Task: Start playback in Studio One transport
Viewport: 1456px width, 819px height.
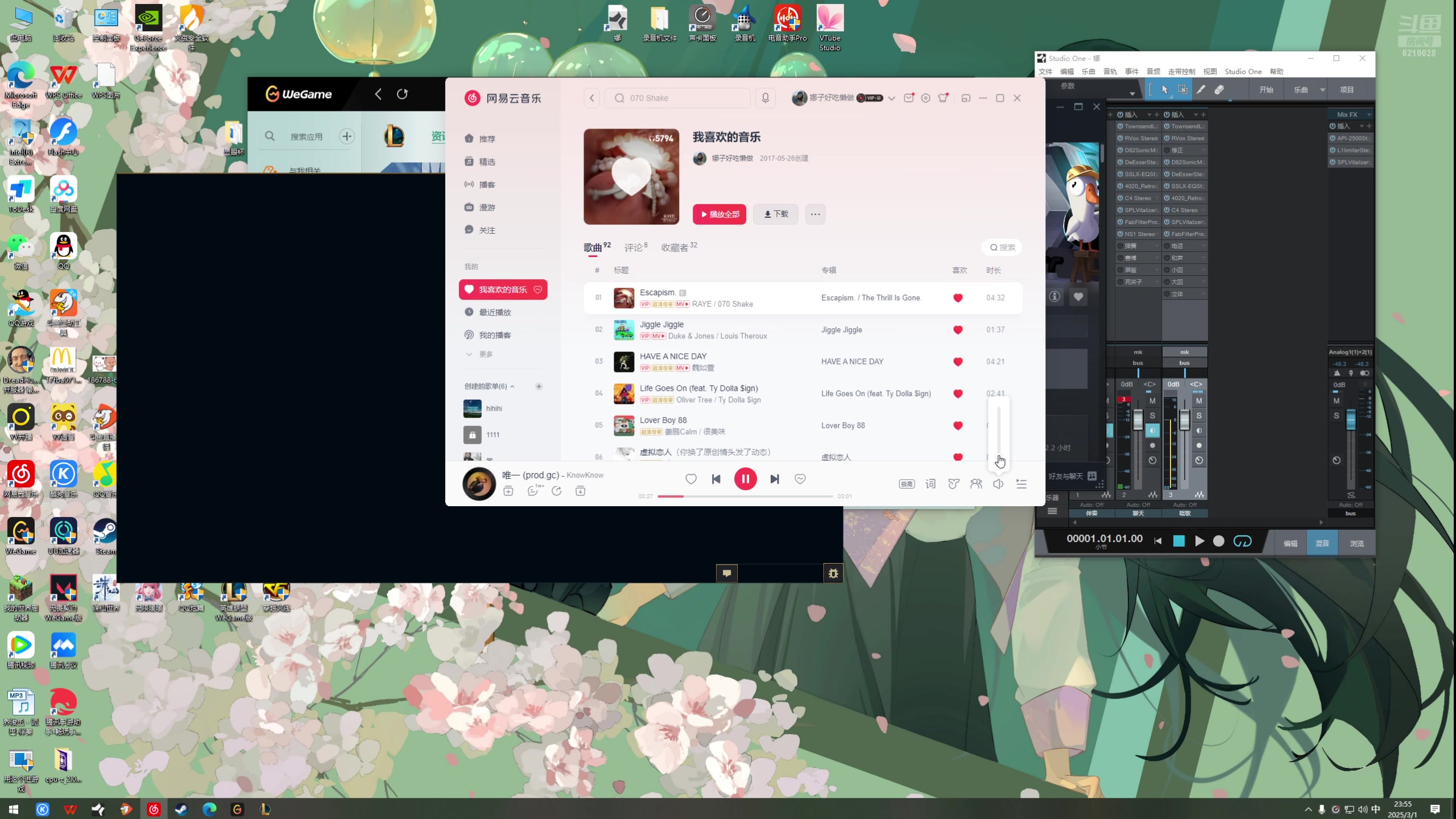Action: point(1199,541)
